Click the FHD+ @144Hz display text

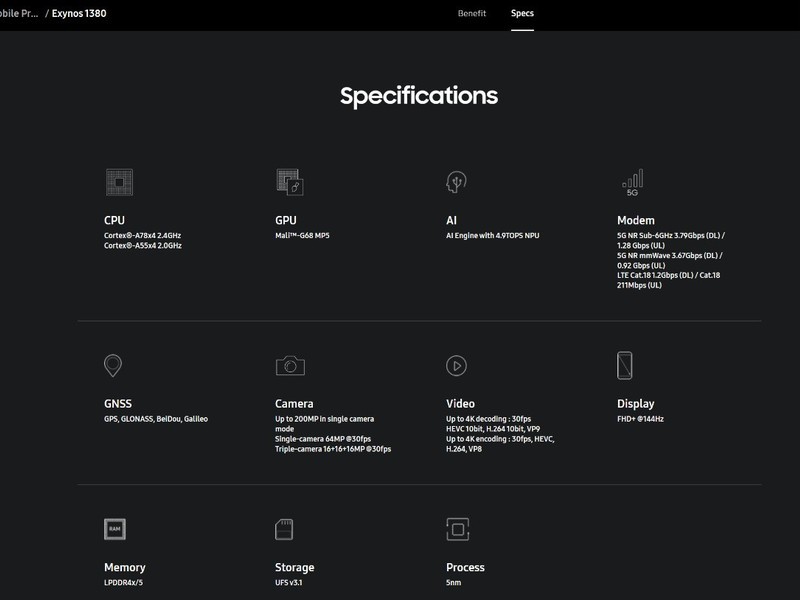(x=640, y=419)
